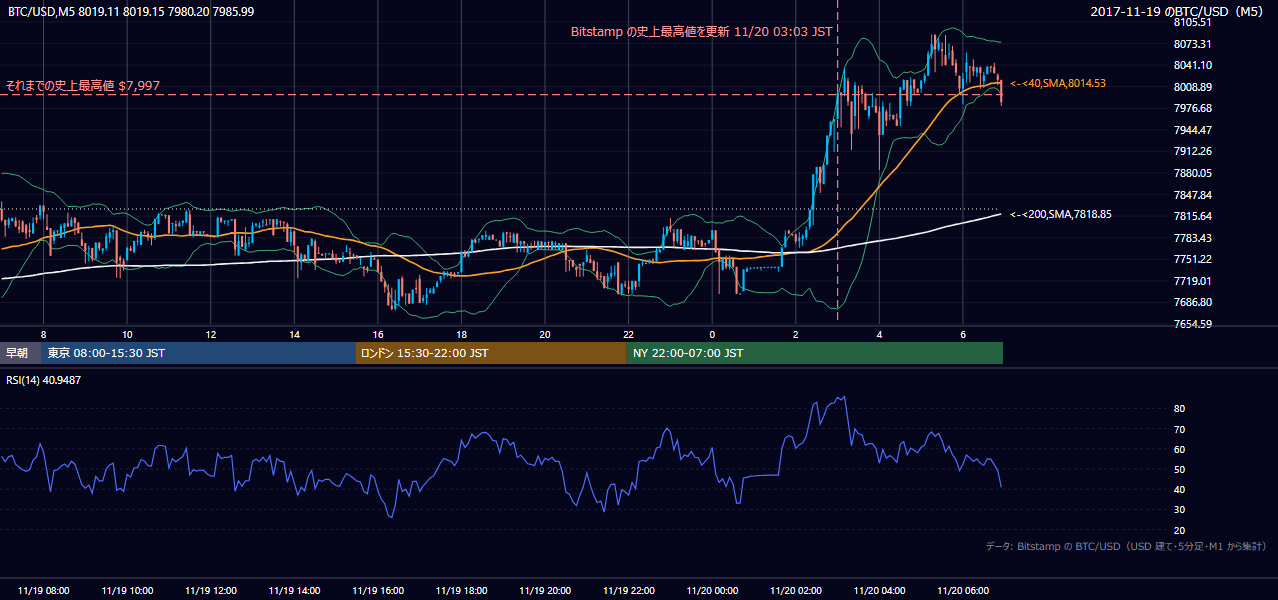Click the 11/19 22:00 time label
Viewport: 1278px width, 600px height.
629,591
